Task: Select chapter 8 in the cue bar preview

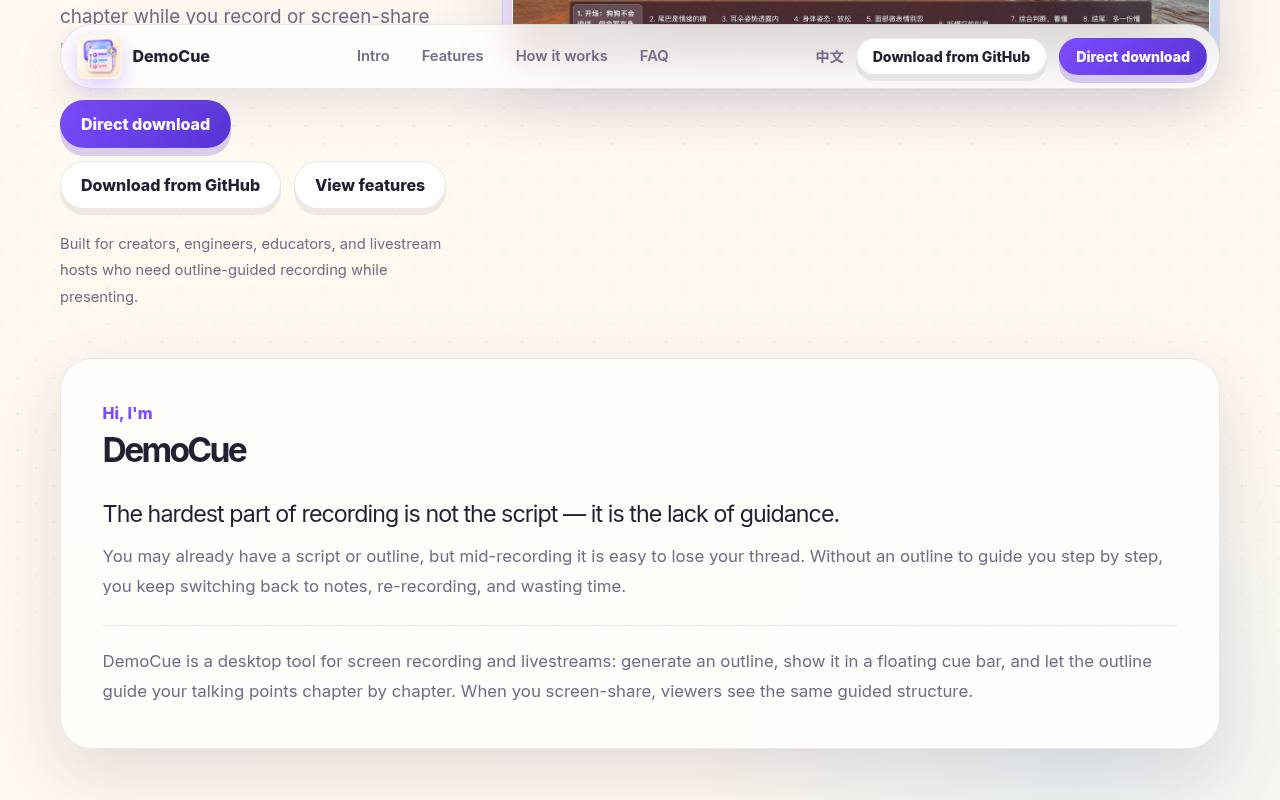Action: click(x=1110, y=18)
